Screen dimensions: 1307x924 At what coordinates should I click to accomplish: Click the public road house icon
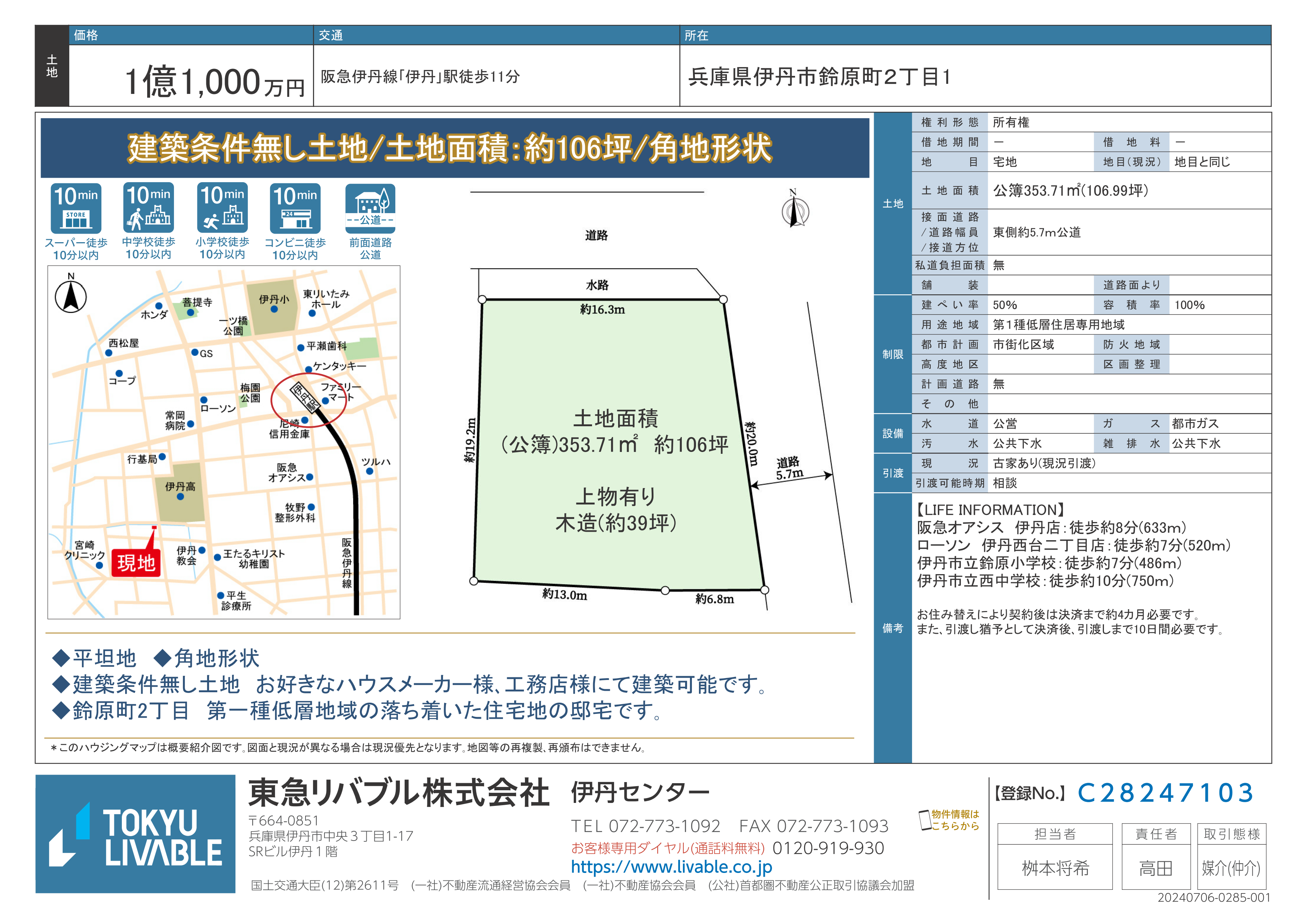pyautogui.click(x=370, y=208)
